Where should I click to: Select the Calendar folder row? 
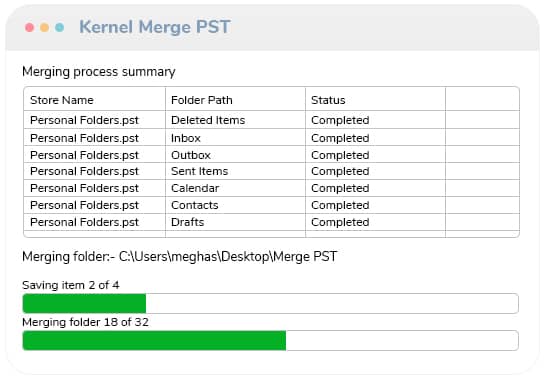point(271,188)
